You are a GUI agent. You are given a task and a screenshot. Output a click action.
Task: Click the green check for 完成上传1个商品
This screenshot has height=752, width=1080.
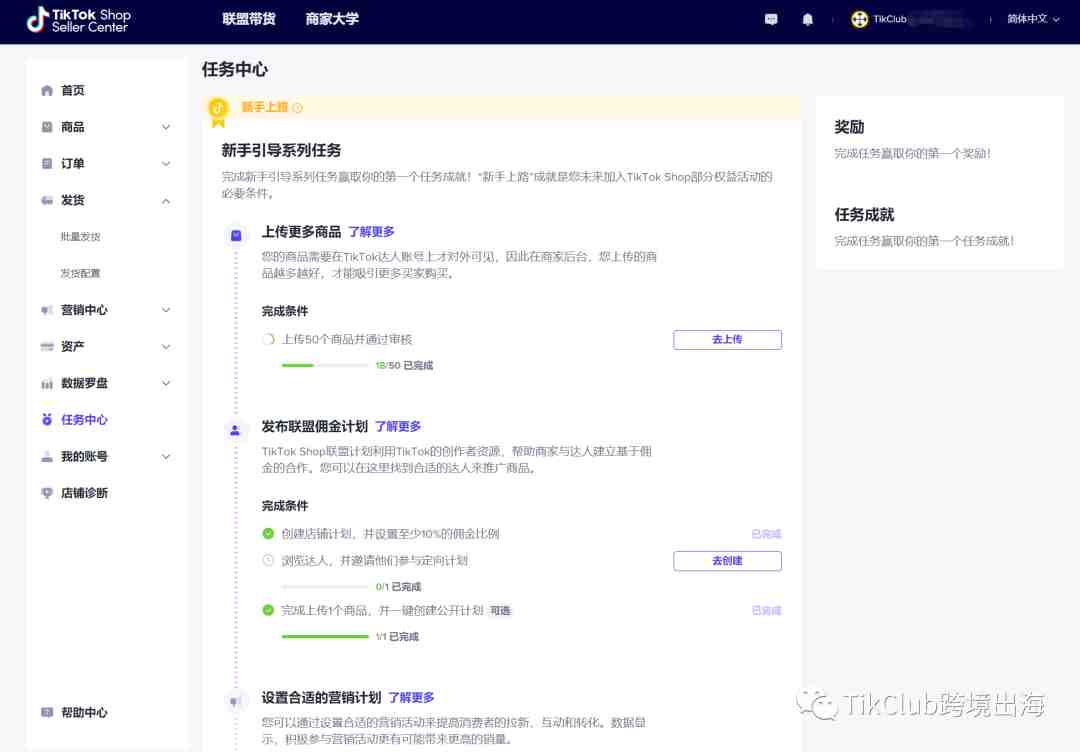tap(269, 609)
